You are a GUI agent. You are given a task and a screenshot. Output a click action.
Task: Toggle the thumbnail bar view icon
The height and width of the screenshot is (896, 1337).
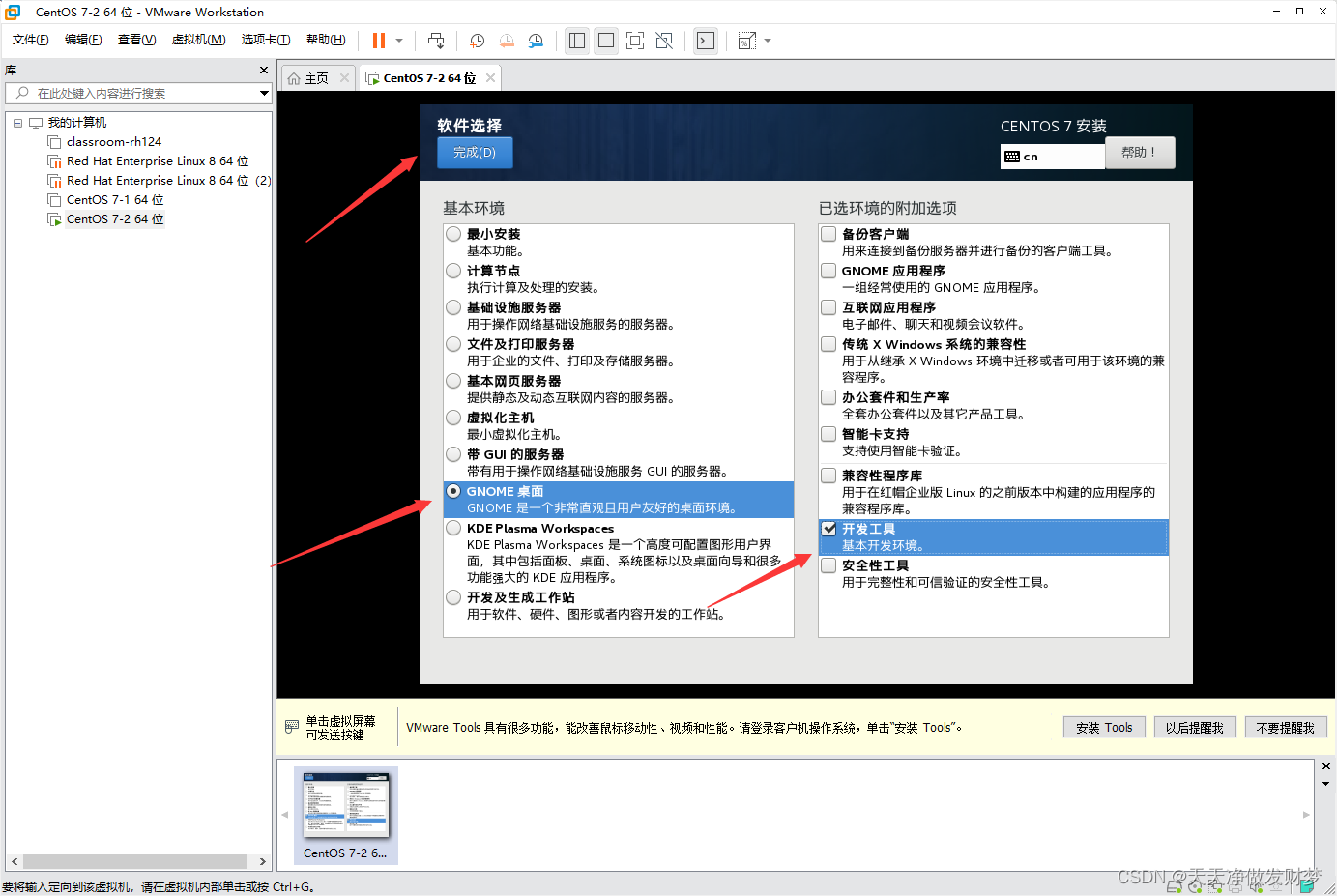tap(606, 41)
